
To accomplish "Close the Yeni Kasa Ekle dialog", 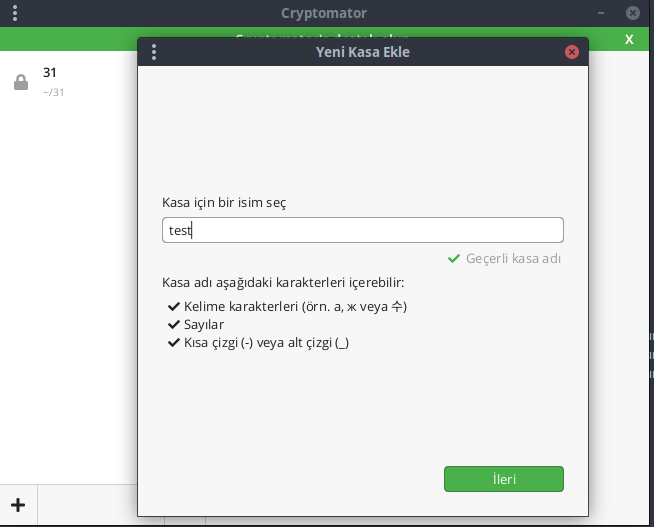I will 571,52.
